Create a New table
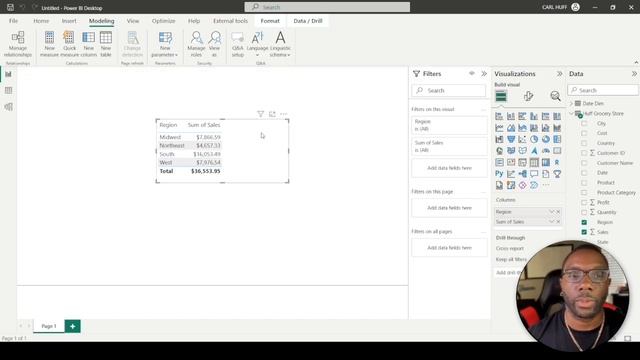The height and width of the screenshot is (360, 640). [x=106, y=44]
